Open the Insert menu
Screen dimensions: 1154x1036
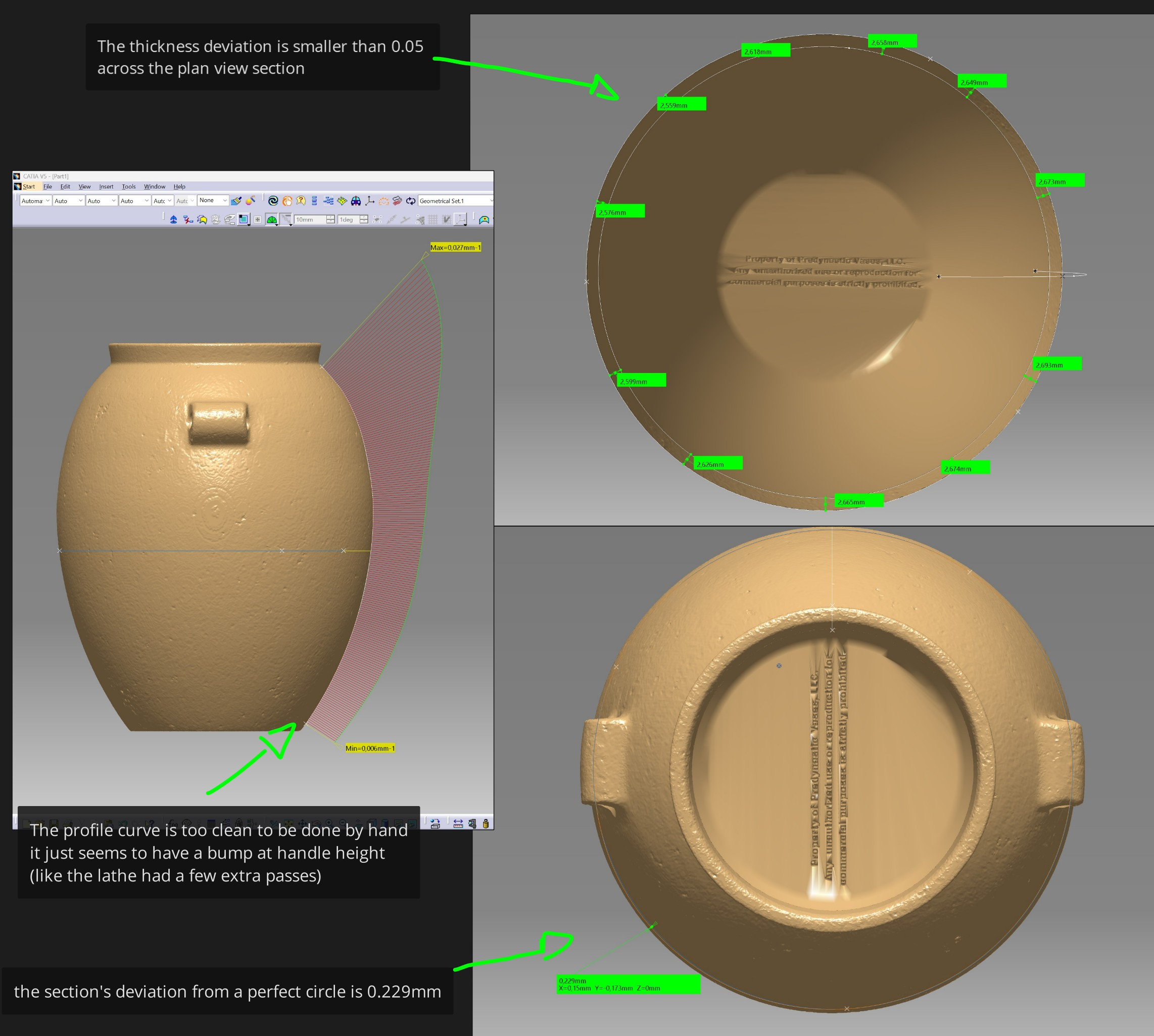pos(106,186)
